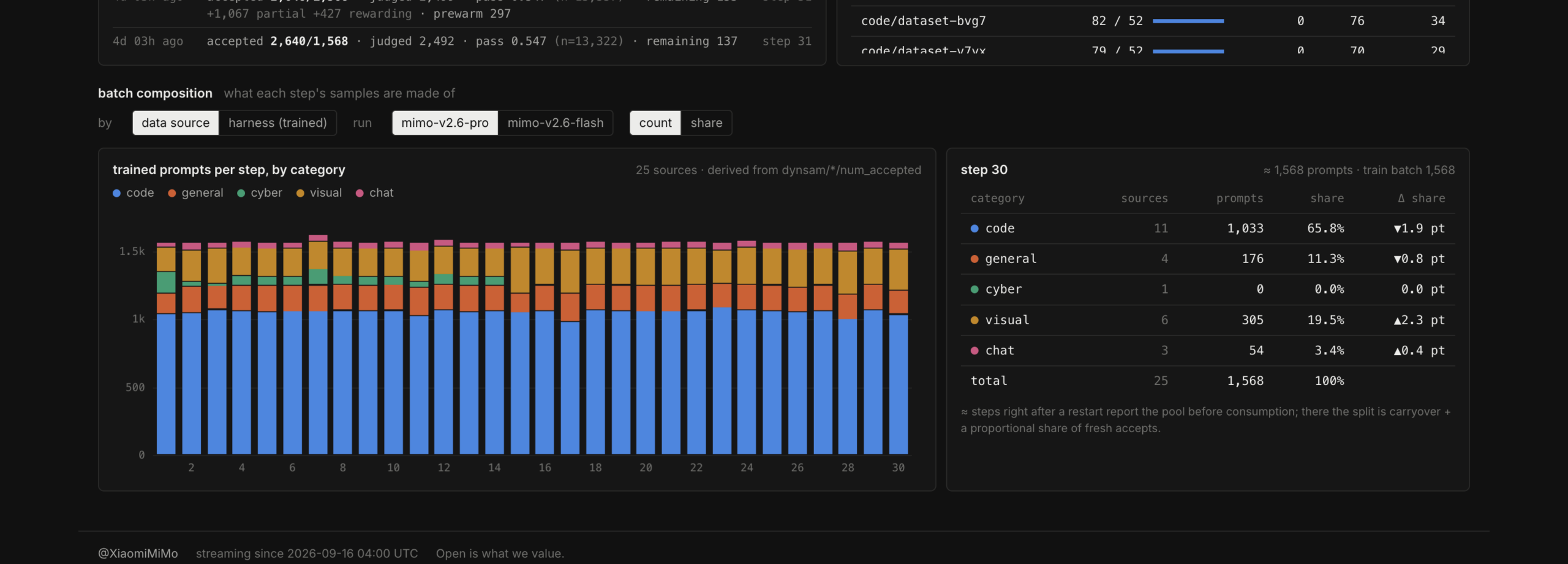Select the step 1 bar in chart
Screen dimensions: 1568x564
coord(166,348)
